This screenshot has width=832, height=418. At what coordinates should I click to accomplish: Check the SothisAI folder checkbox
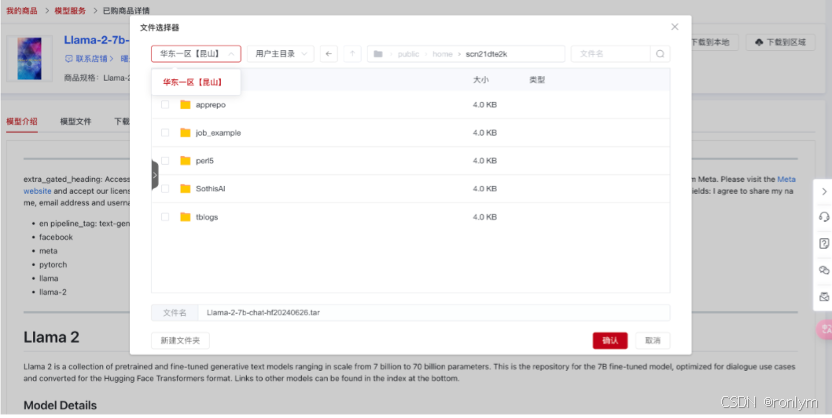(165, 188)
